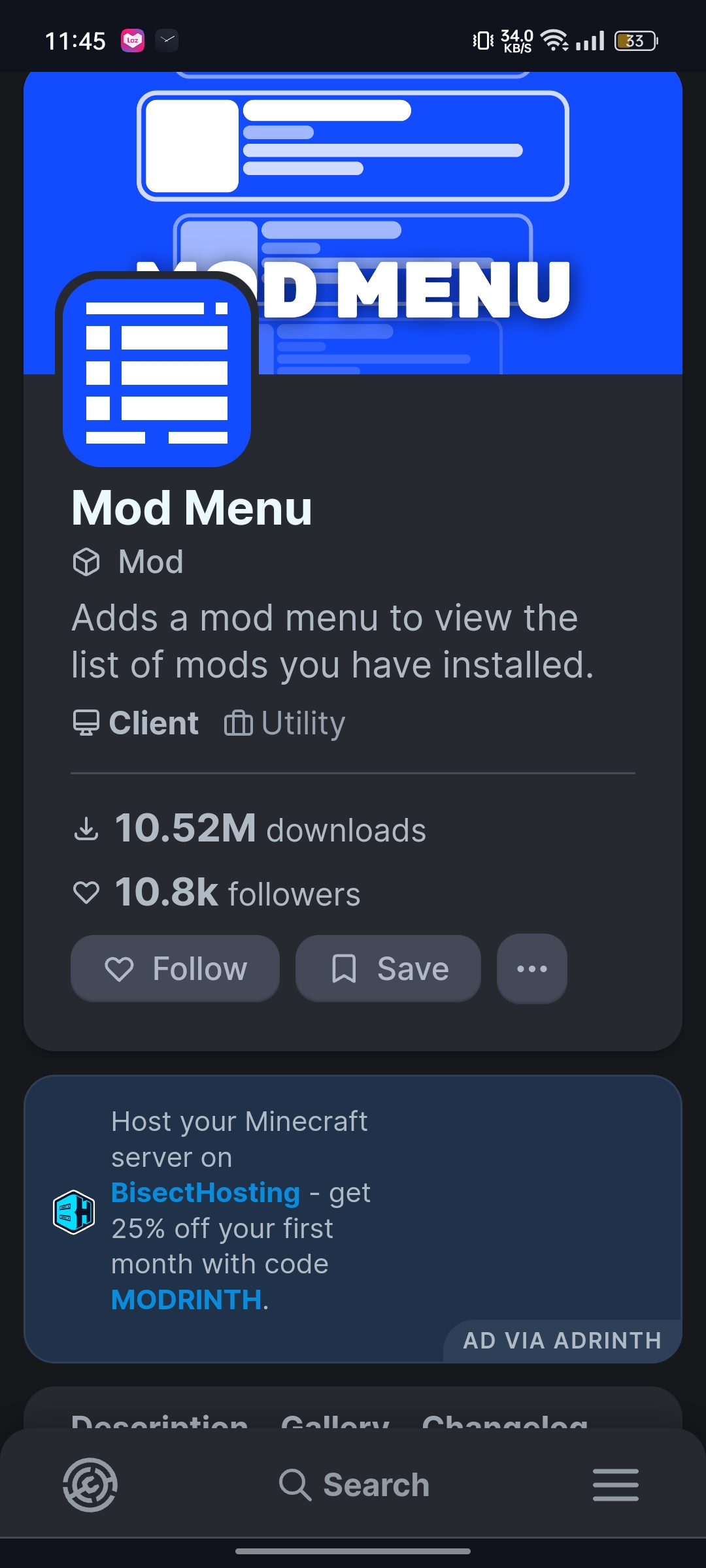Switch to the Changelog tab
Screen dimensions: 706x1568
pyautogui.click(x=505, y=1420)
